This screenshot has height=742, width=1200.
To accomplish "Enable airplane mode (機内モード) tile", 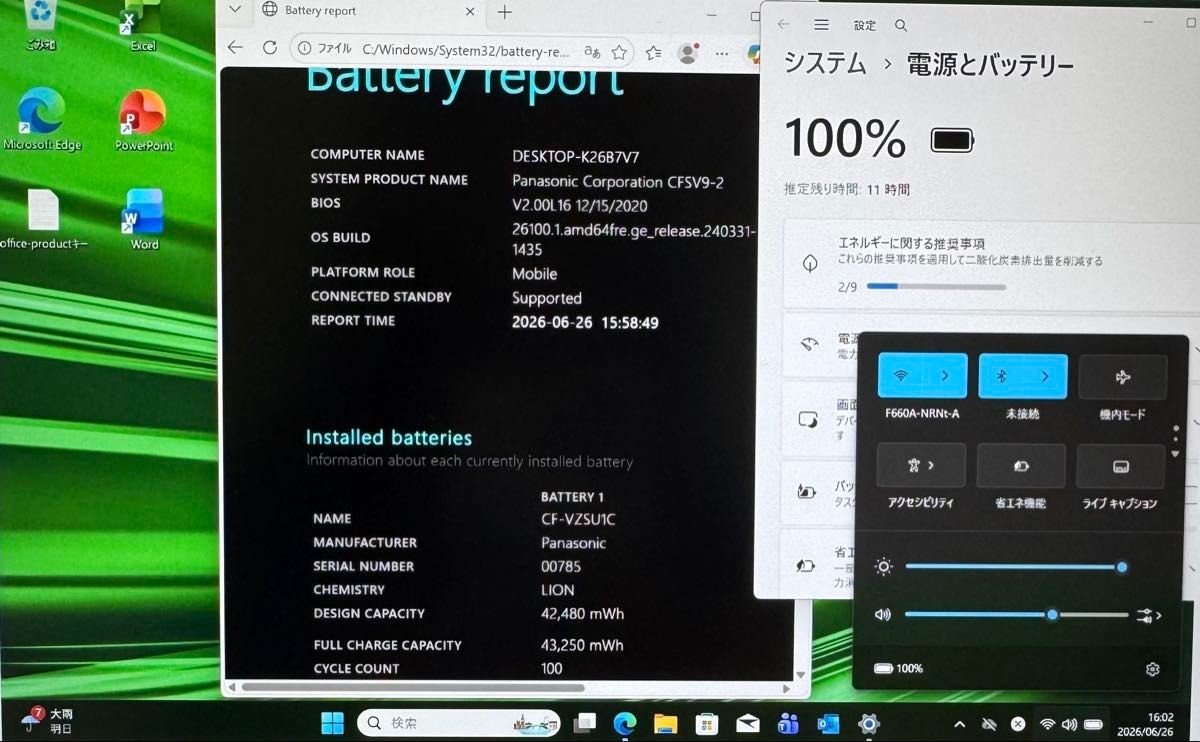I will (x=1122, y=377).
